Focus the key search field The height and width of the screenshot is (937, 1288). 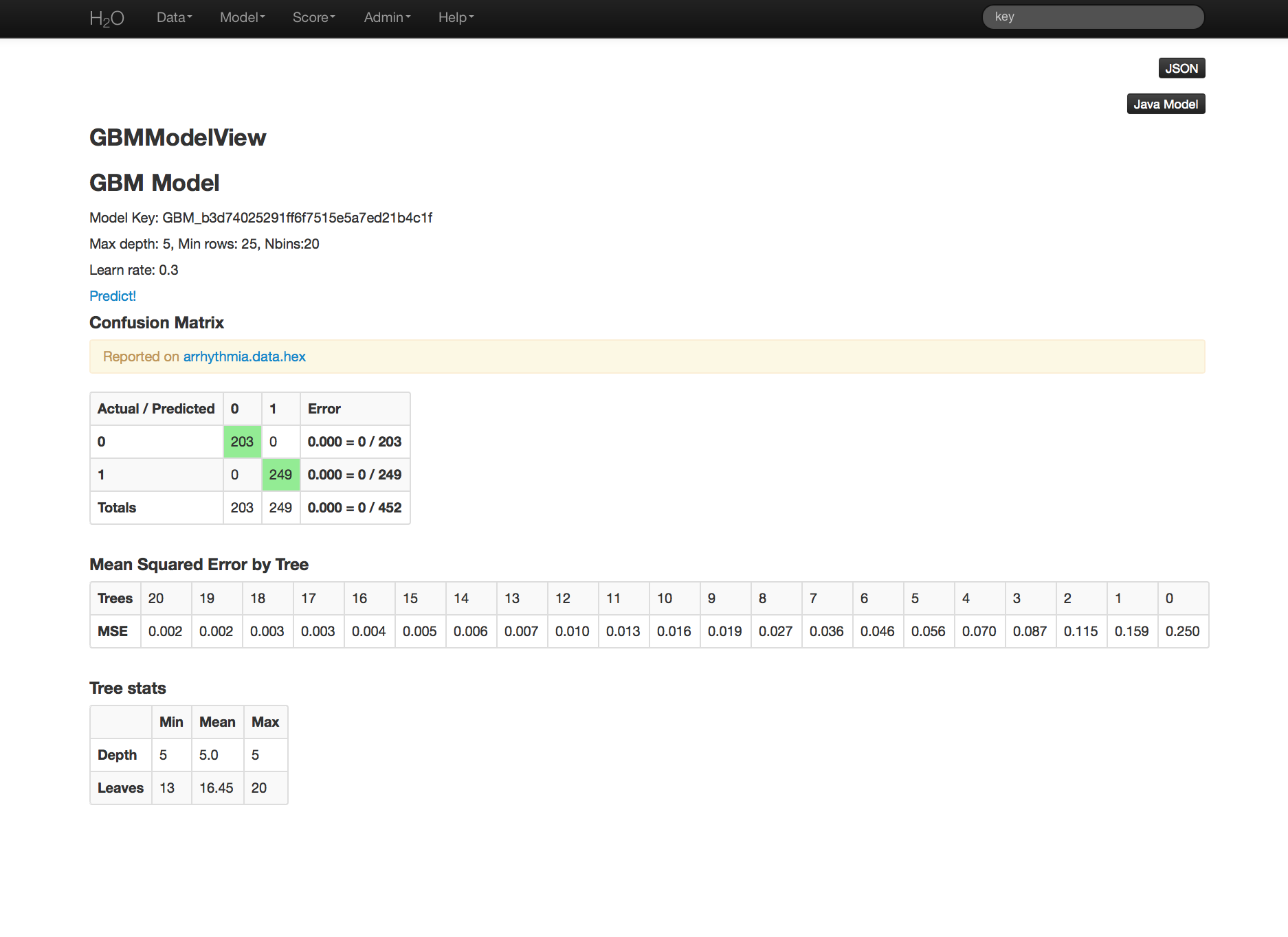click(x=1093, y=17)
